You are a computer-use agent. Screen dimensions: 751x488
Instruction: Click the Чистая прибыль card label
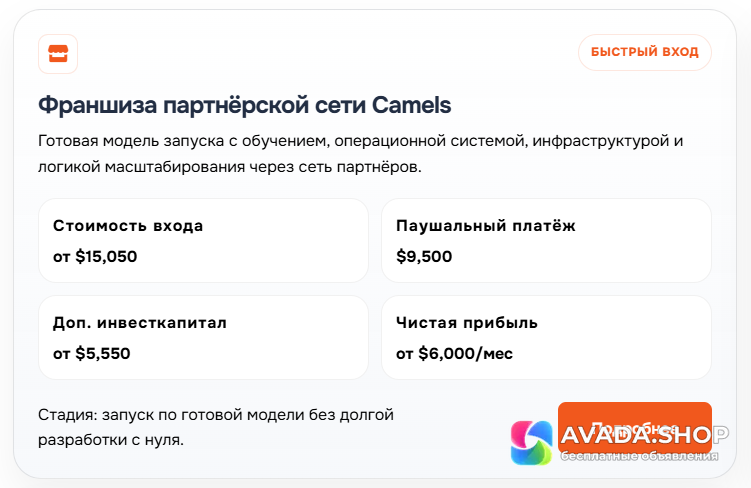click(x=467, y=323)
